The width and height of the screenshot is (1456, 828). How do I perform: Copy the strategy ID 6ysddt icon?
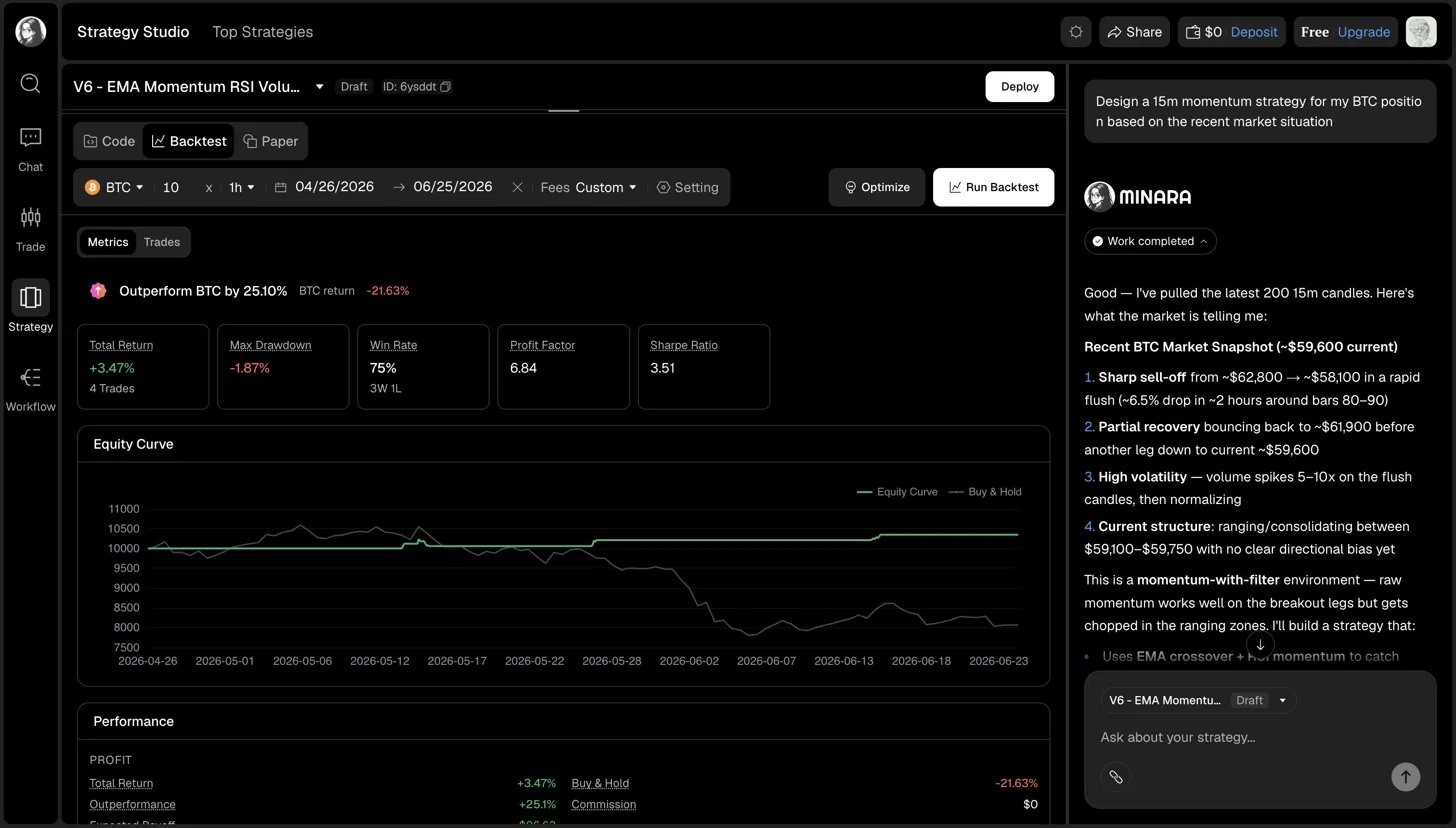pyautogui.click(x=445, y=87)
